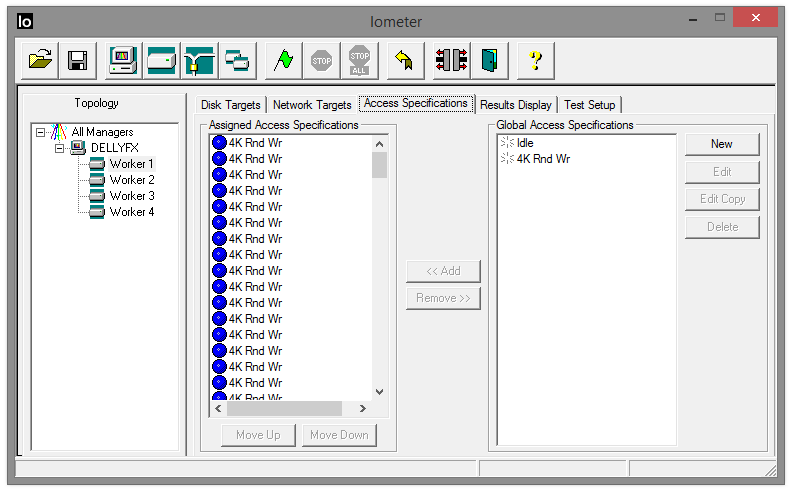Click the horizontal scrollbar thumb
This screenshot has height=492, width=789.
click(284, 408)
